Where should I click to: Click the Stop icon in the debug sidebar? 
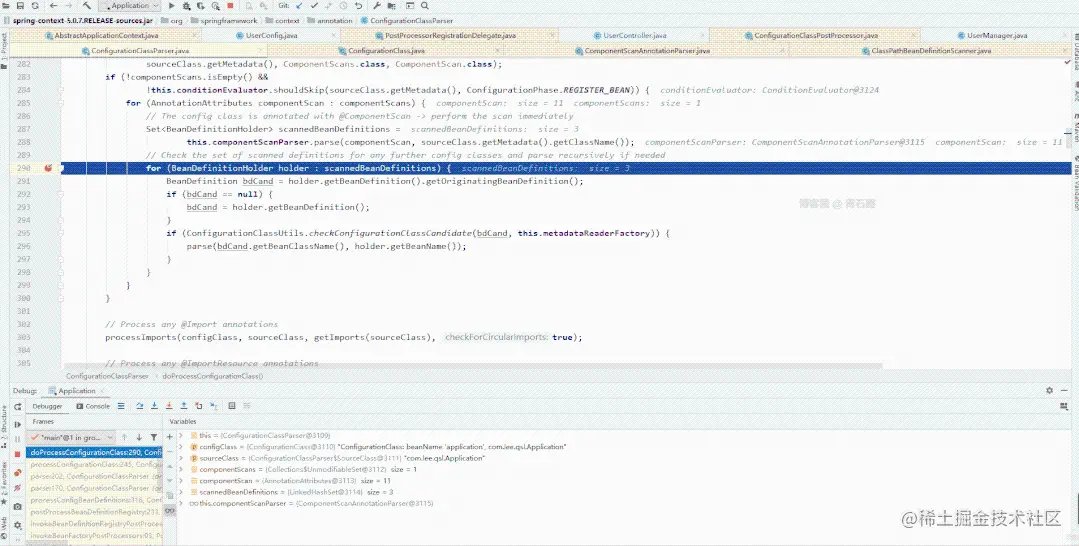pos(18,454)
